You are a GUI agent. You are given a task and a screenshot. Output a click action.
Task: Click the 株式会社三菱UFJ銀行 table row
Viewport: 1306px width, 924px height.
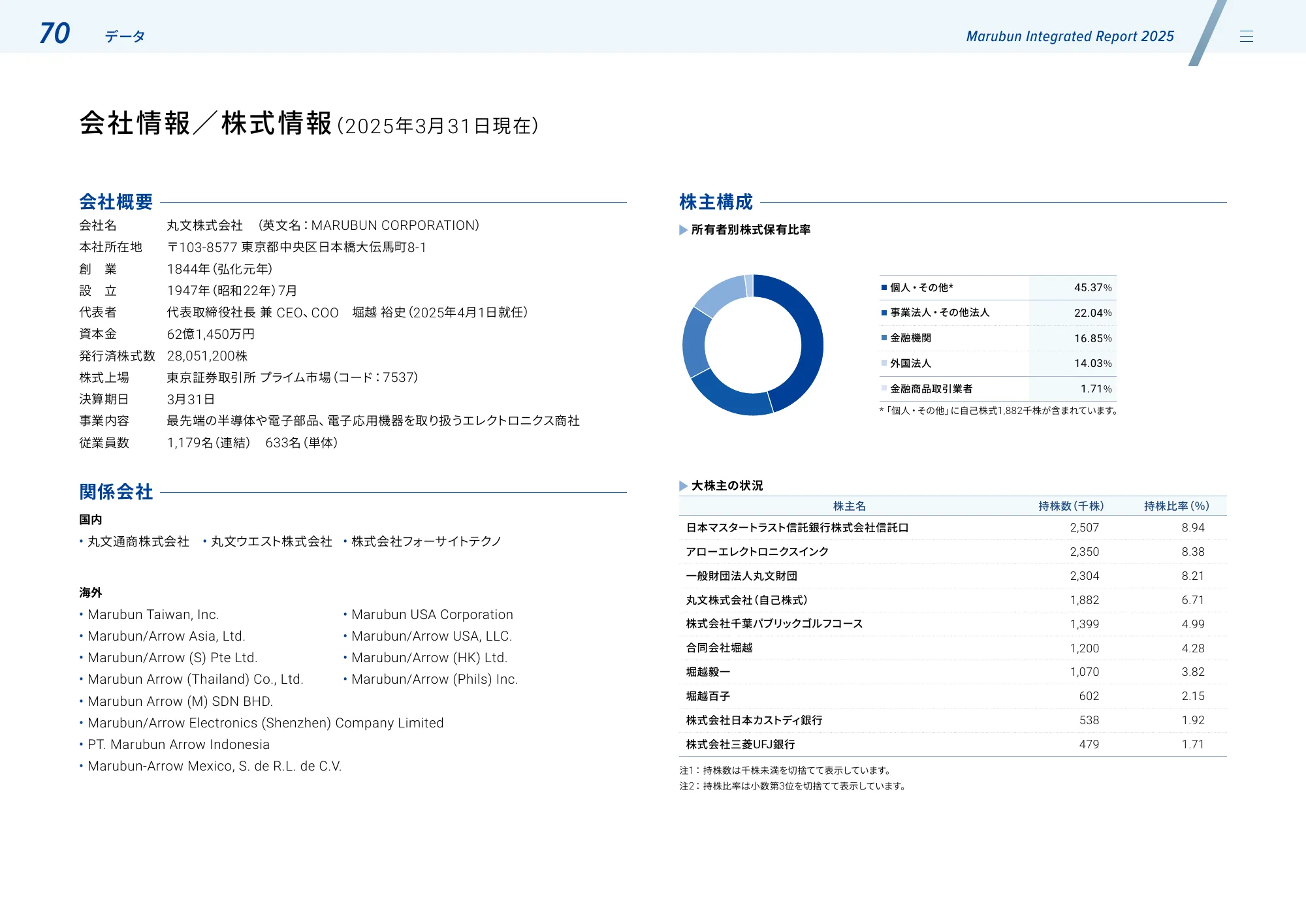pyautogui.click(x=741, y=744)
